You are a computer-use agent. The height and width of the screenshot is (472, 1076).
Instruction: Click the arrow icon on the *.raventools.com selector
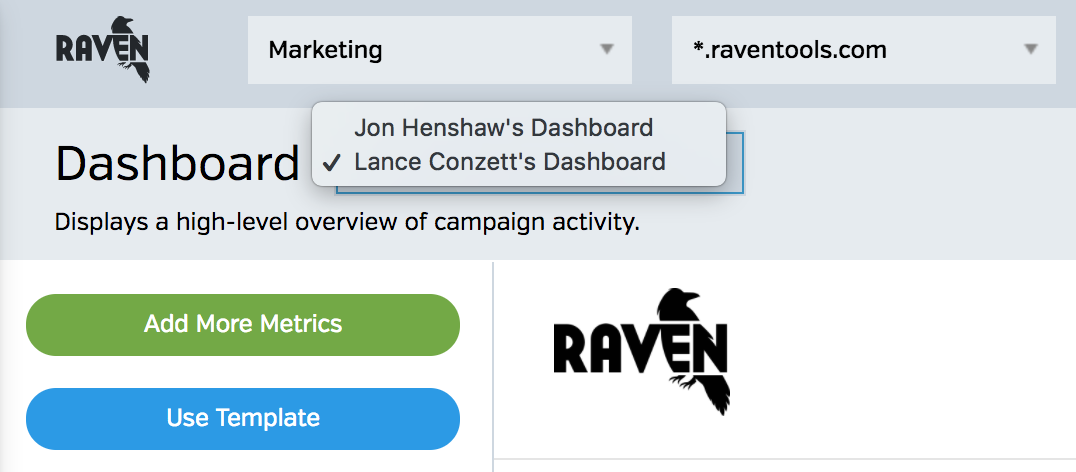(x=1030, y=49)
